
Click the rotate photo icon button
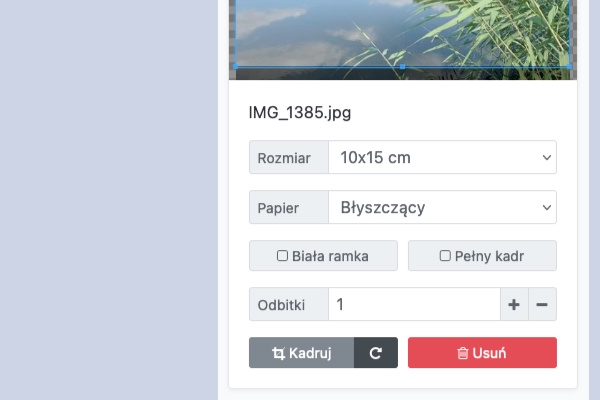pyautogui.click(x=376, y=353)
